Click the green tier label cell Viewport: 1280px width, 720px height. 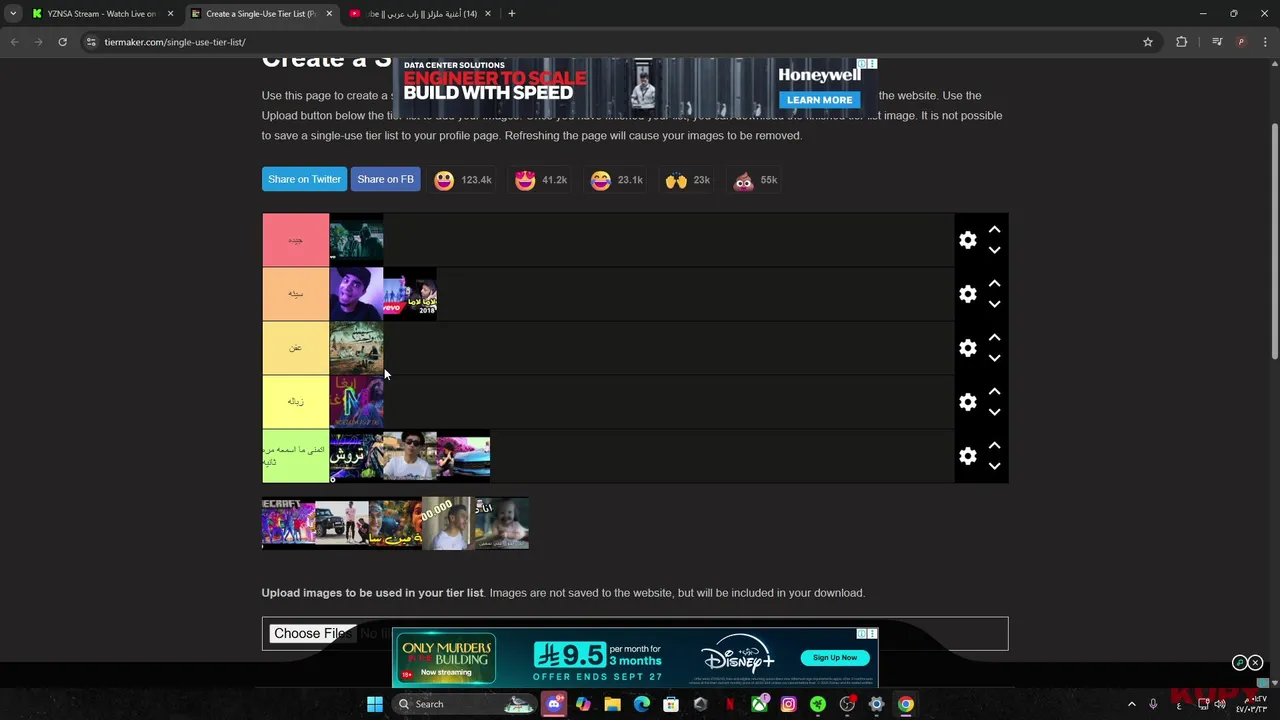(295, 456)
